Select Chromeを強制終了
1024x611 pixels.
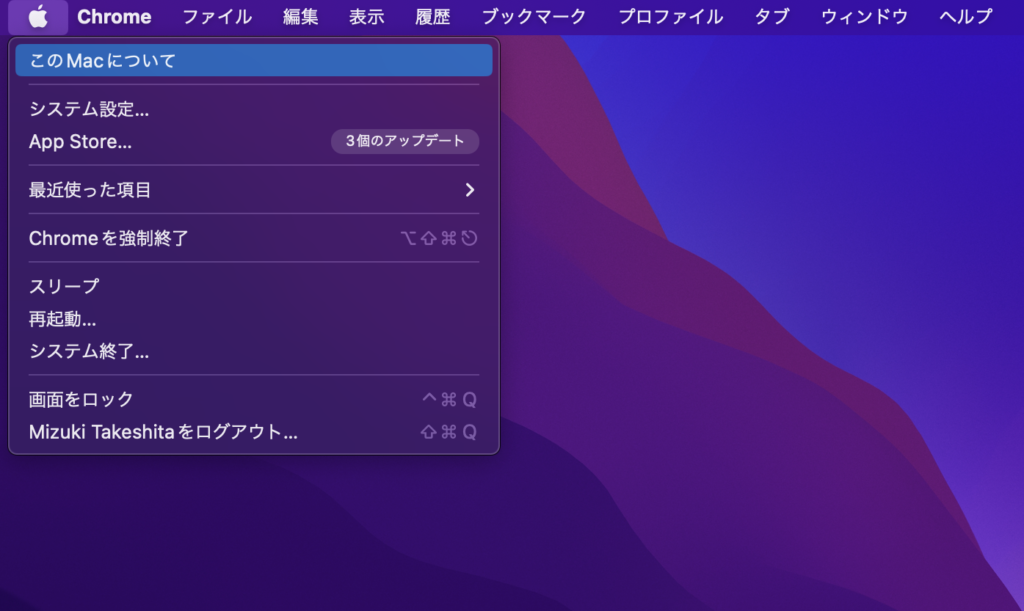(254, 238)
